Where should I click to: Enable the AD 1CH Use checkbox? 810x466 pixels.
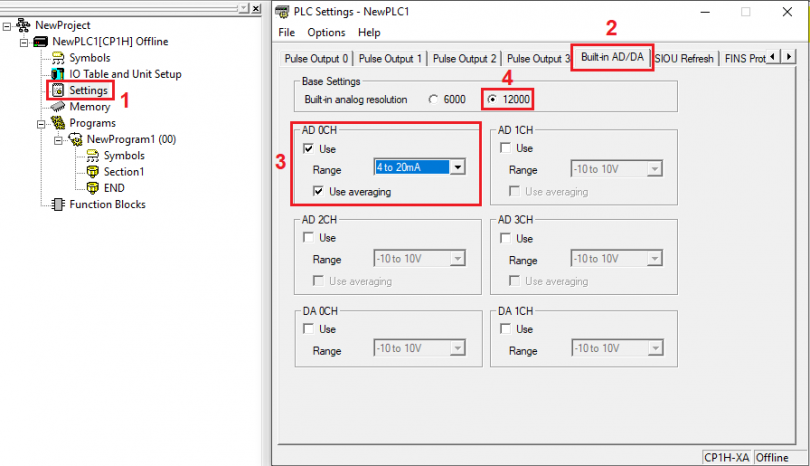[x=504, y=148]
